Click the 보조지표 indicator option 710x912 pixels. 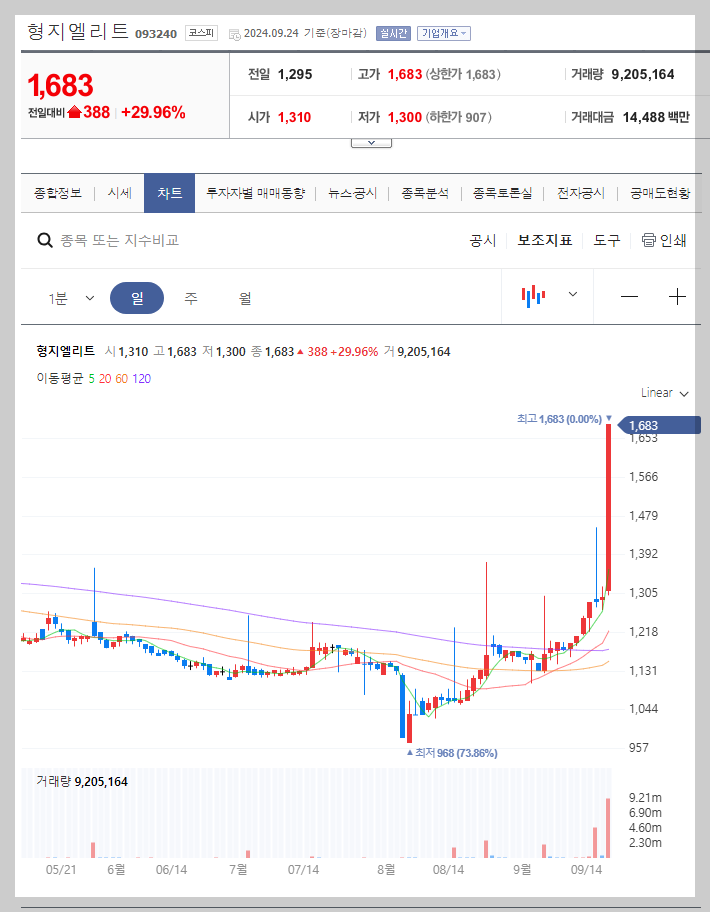pos(544,240)
